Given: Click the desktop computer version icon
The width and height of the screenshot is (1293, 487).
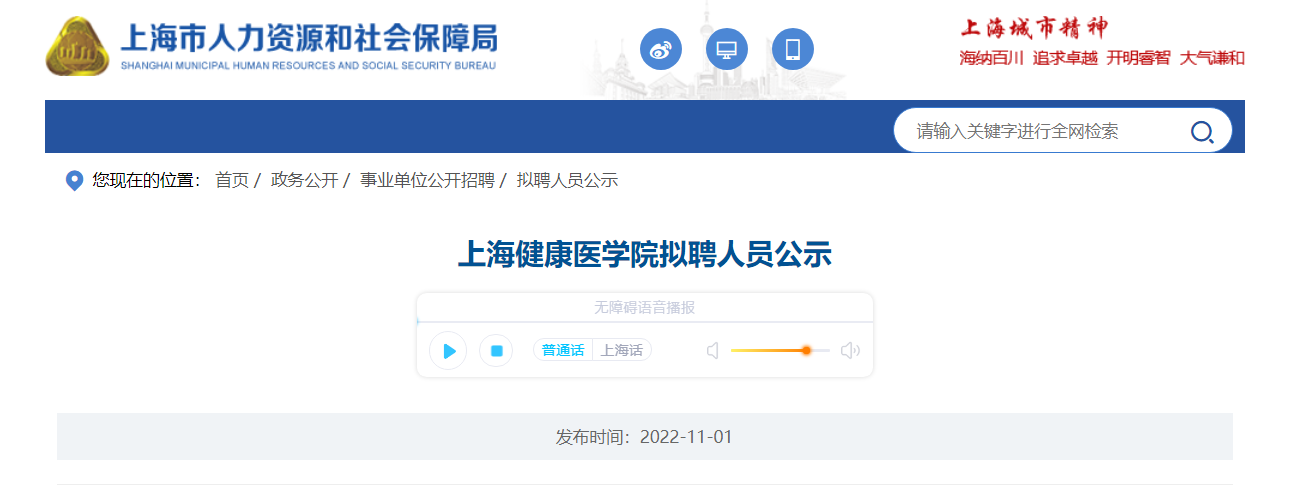Looking at the screenshot, I should coord(727,49).
